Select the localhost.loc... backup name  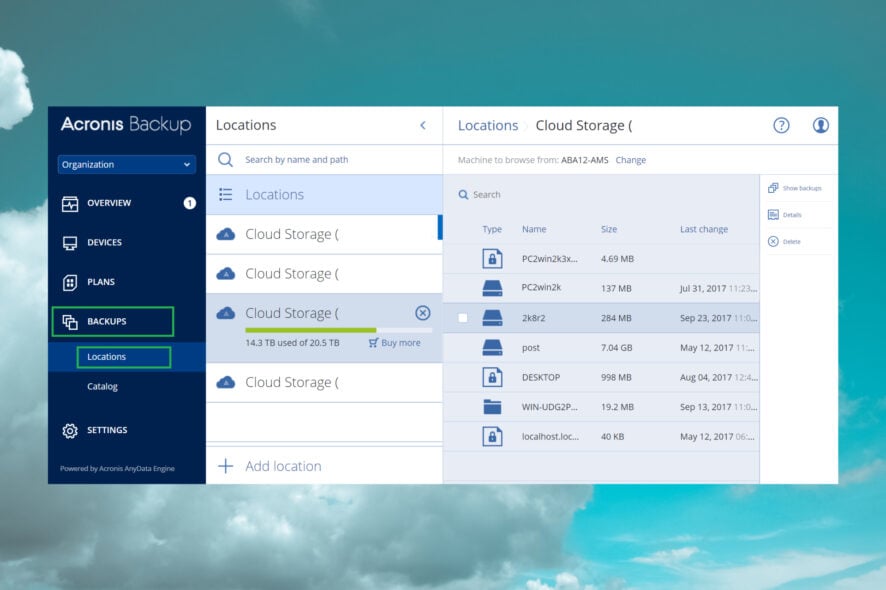[x=550, y=437]
